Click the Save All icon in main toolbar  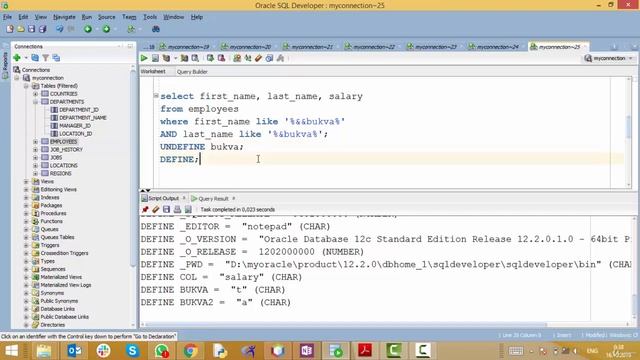click(42, 29)
